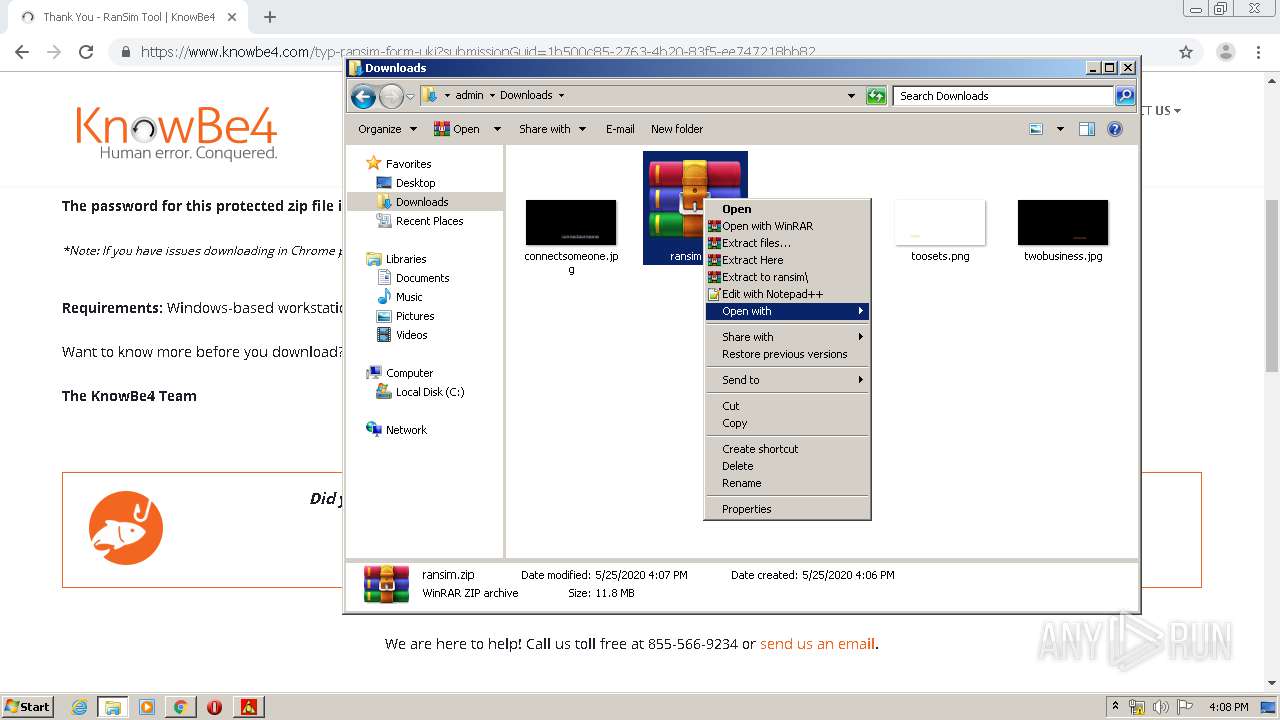The height and width of the screenshot is (720, 1280).
Task: Select the twobusiness.jpg thumbnail
Action: 1063,222
